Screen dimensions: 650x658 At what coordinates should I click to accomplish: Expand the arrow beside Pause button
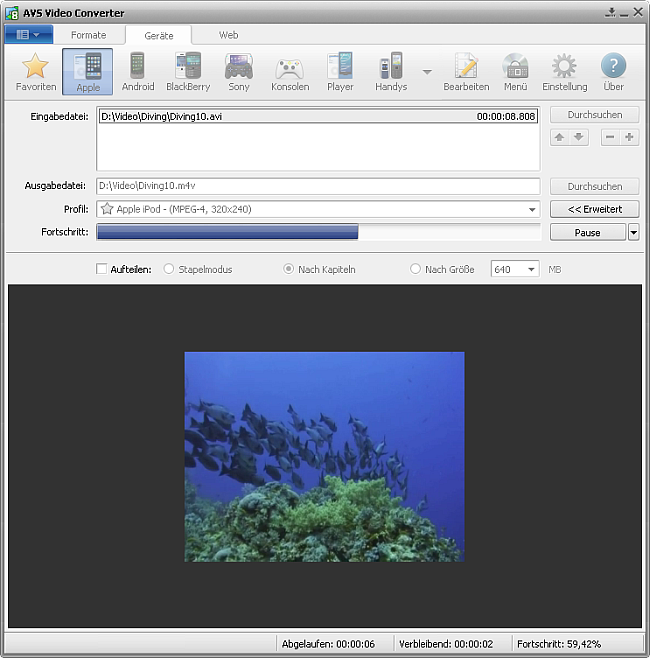633,232
